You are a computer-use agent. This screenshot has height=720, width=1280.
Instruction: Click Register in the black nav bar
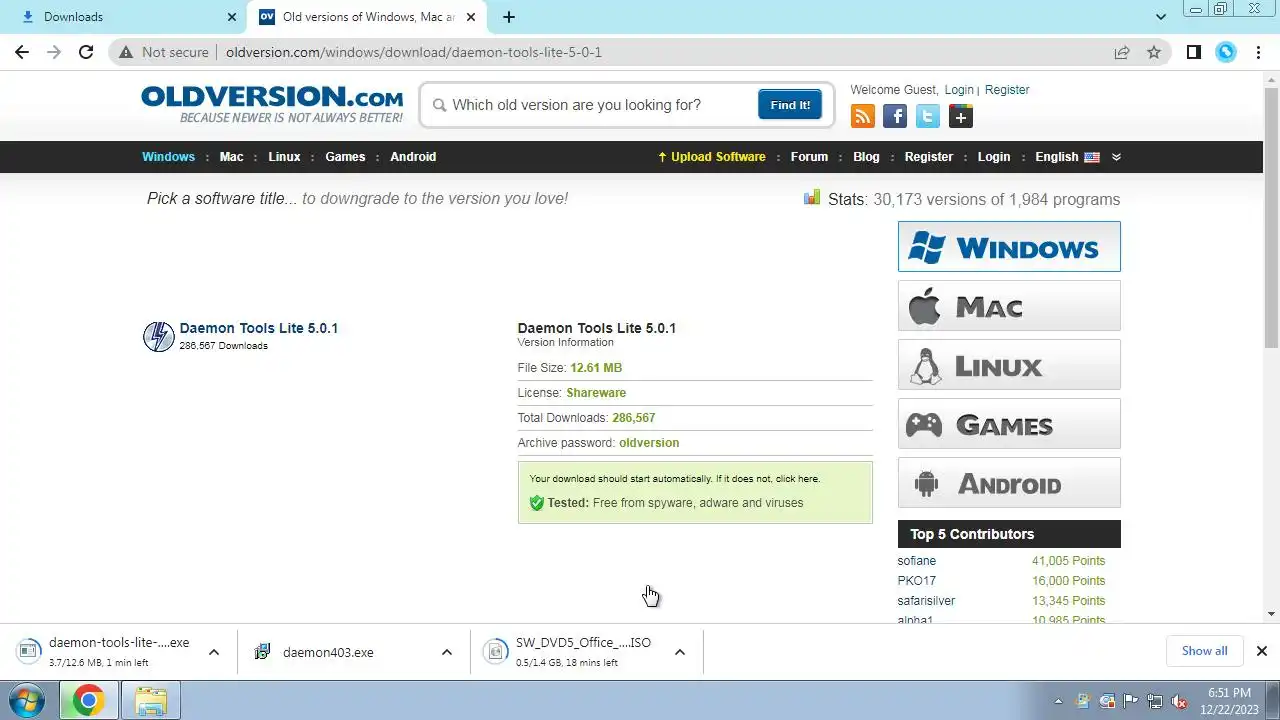coord(929,157)
